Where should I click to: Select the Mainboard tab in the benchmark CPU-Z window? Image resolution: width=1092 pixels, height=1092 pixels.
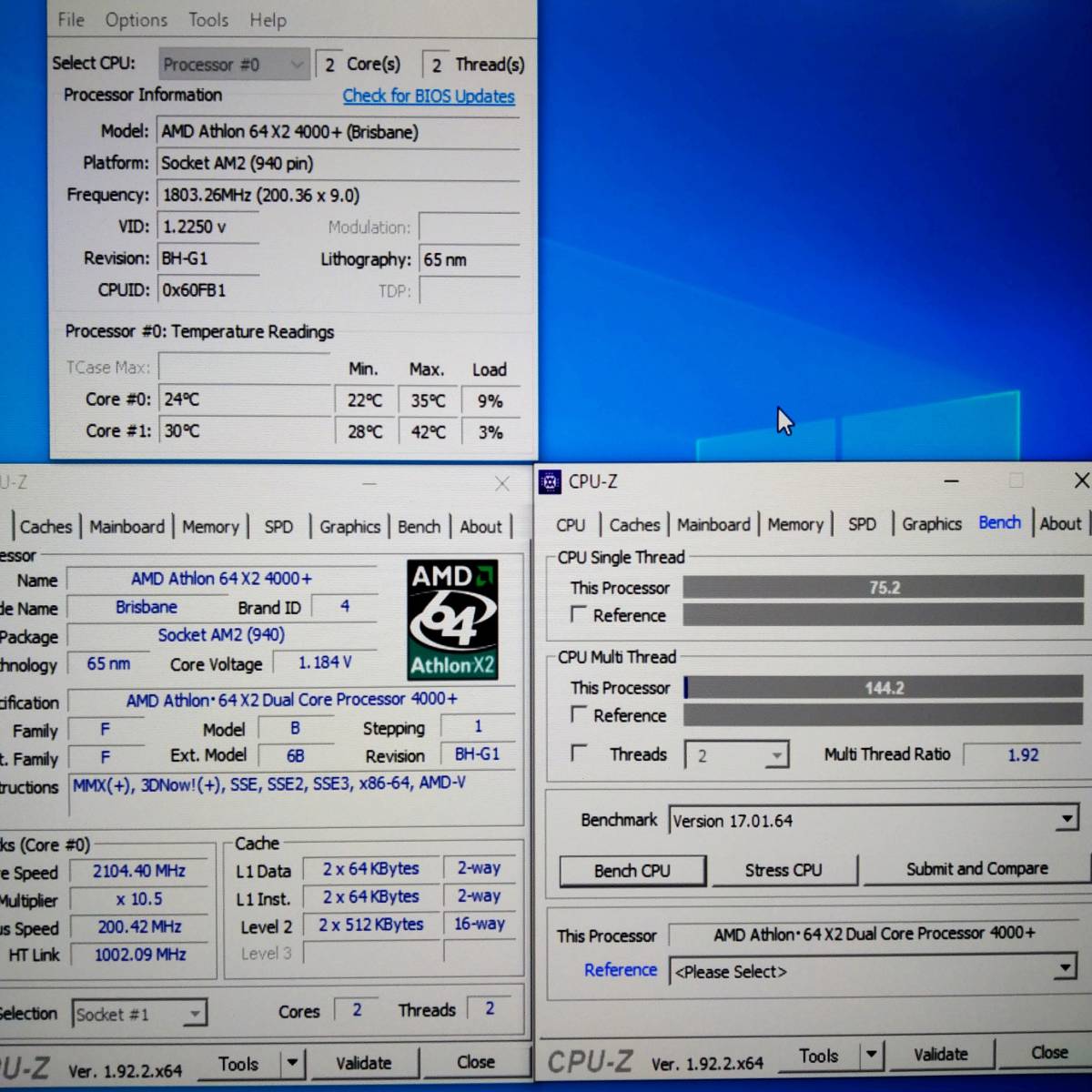tap(713, 525)
